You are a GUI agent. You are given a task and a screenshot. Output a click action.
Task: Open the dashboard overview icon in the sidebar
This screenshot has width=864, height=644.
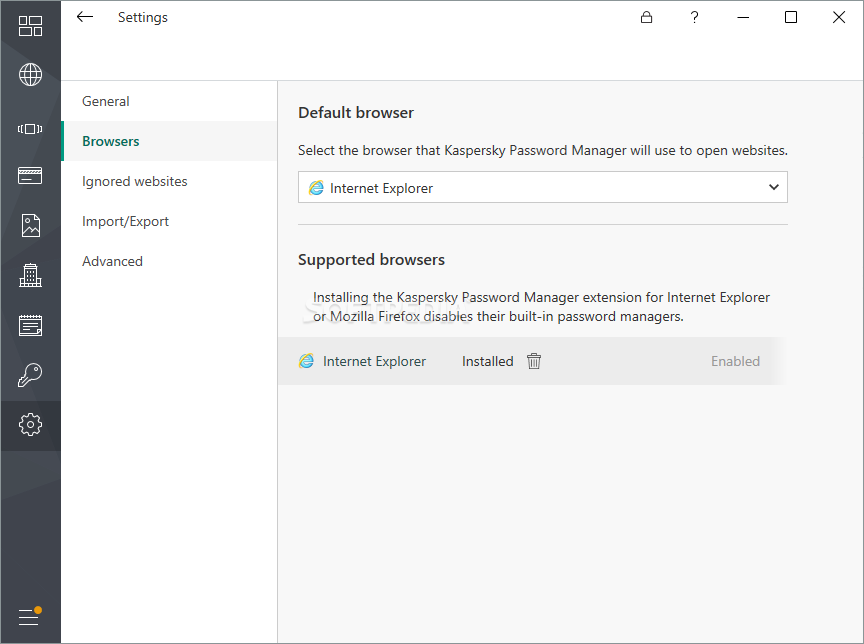[30, 26]
